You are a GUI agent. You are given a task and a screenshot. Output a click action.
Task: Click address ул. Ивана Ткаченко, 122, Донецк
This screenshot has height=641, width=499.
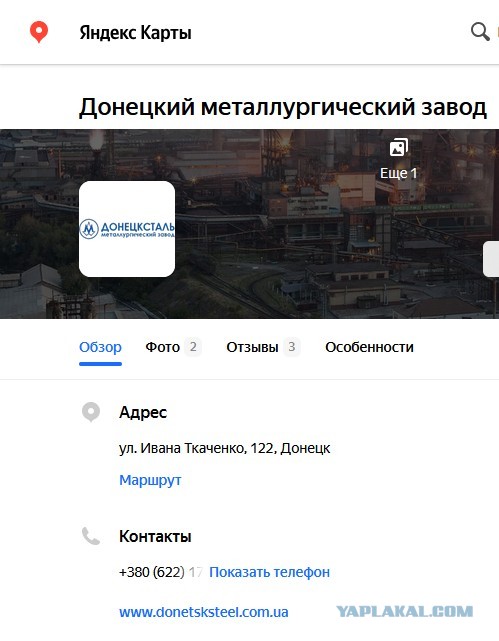point(224,448)
